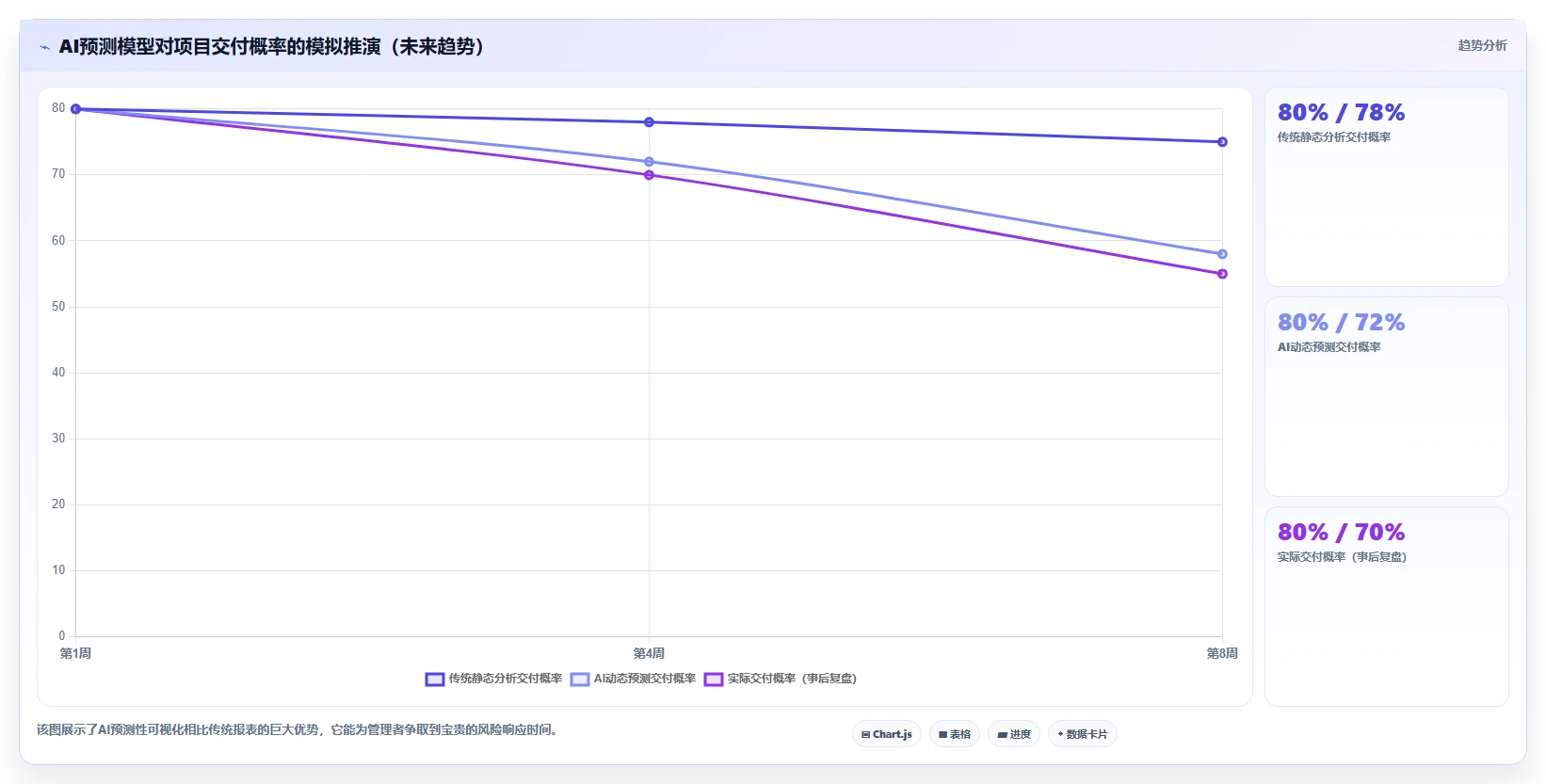Click the y-axis label 80
Viewport: 1546px width, 784px height.
click(58, 108)
